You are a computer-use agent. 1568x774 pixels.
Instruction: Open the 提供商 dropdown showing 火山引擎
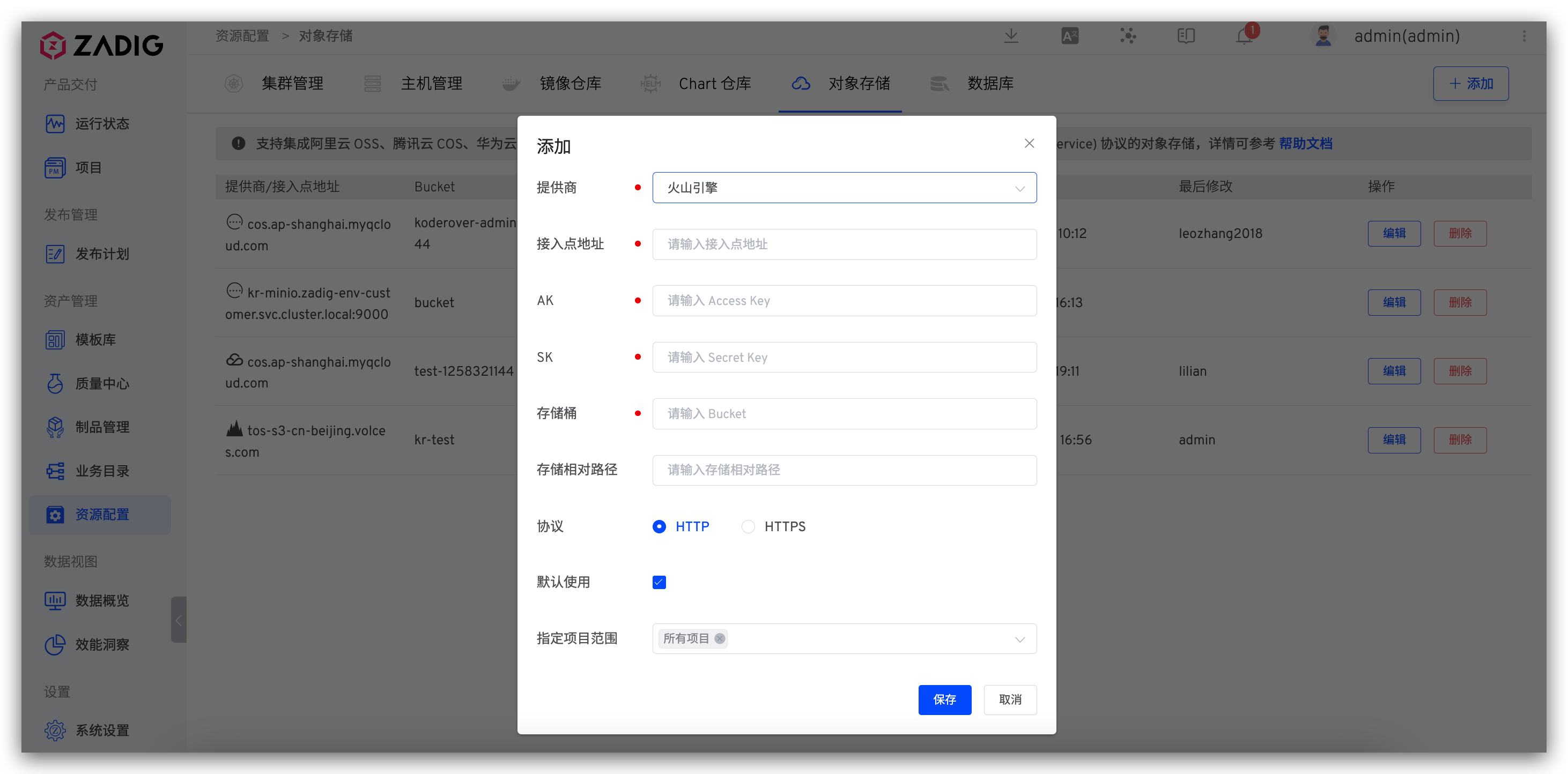[x=844, y=188]
